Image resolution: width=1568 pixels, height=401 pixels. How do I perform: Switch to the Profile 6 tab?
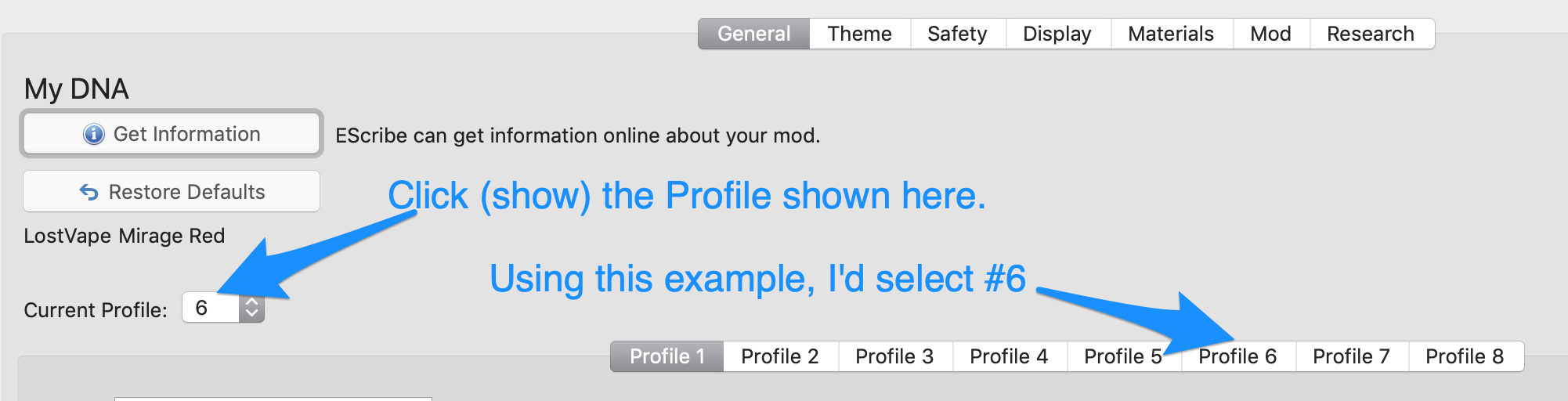pos(1237,356)
